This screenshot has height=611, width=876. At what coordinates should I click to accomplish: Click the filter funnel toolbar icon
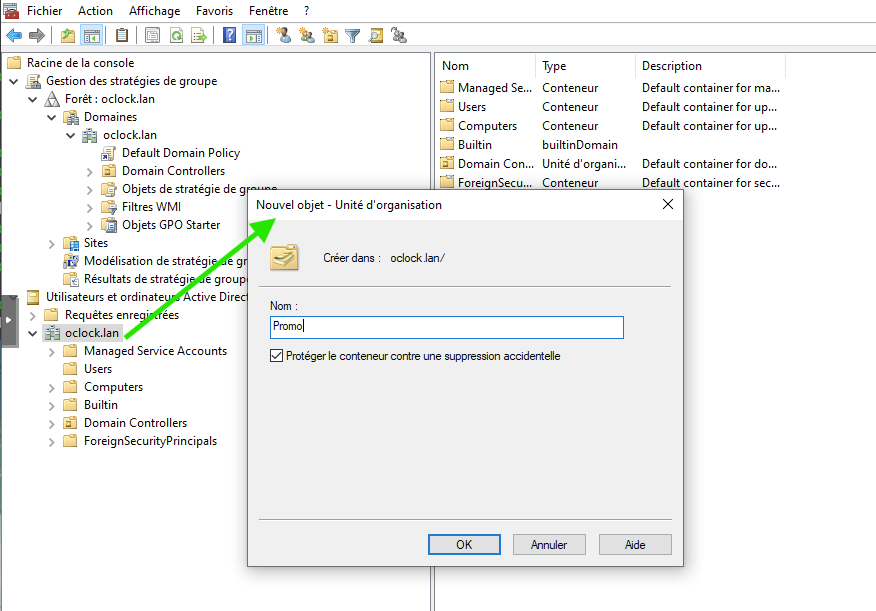tap(352, 36)
